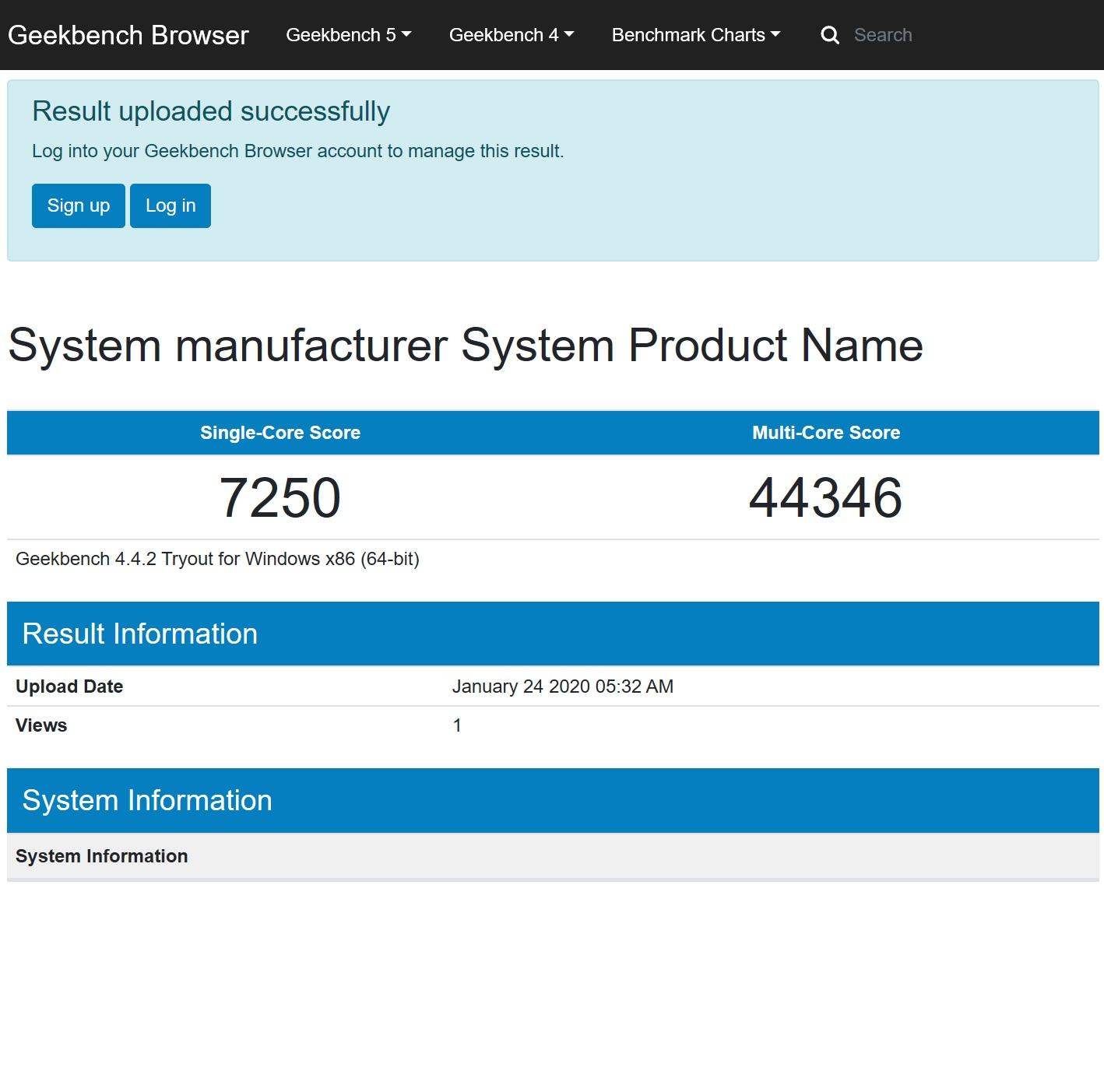The height and width of the screenshot is (1092, 1104).
Task: Open the Geekbench 5 dropdown menu
Action: 348,35
